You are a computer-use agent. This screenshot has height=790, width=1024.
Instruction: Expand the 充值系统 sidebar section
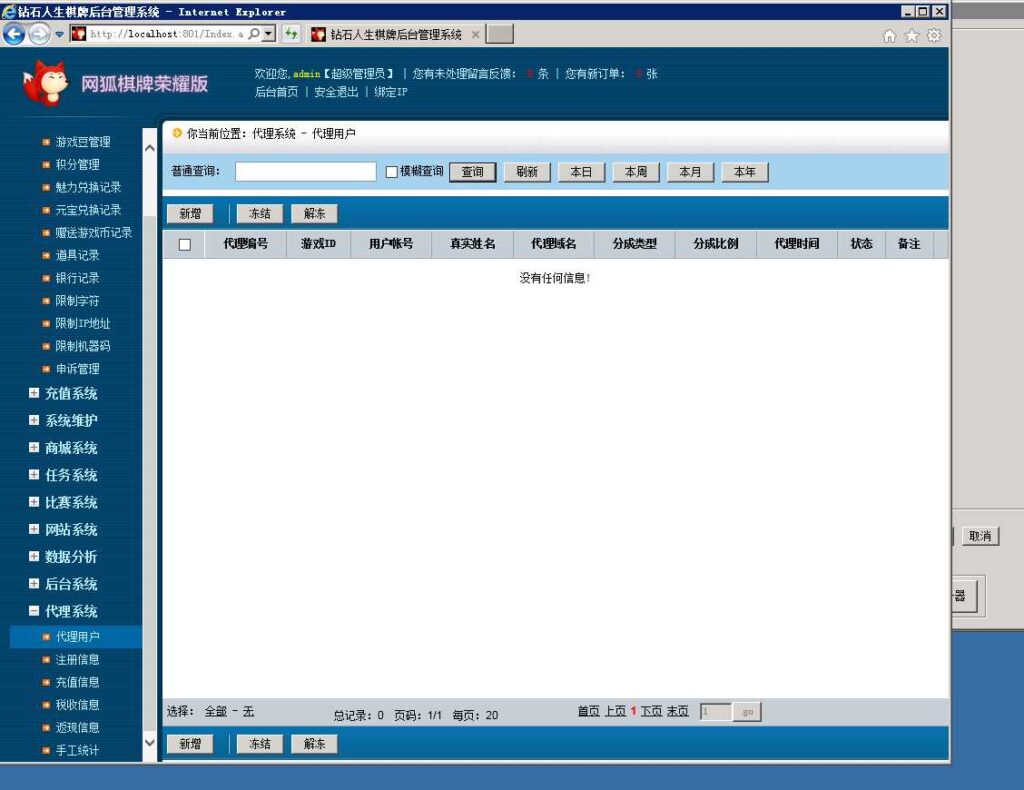pyautogui.click(x=34, y=393)
